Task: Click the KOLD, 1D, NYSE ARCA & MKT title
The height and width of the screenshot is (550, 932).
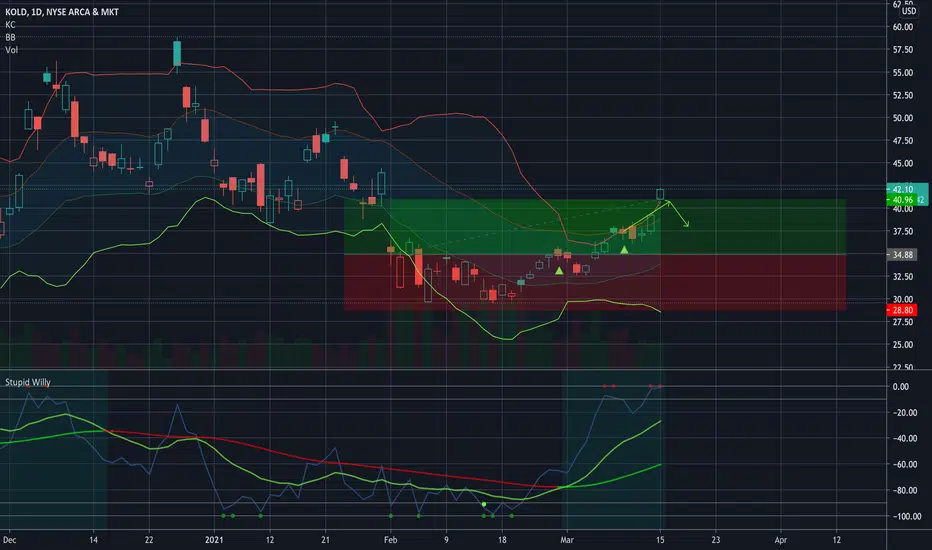Action: (x=62, y=12)
